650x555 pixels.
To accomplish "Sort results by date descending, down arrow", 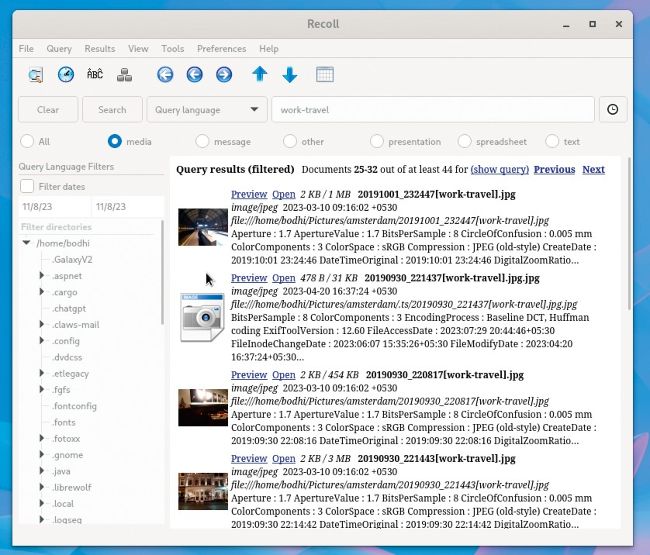I will (290, 75).
